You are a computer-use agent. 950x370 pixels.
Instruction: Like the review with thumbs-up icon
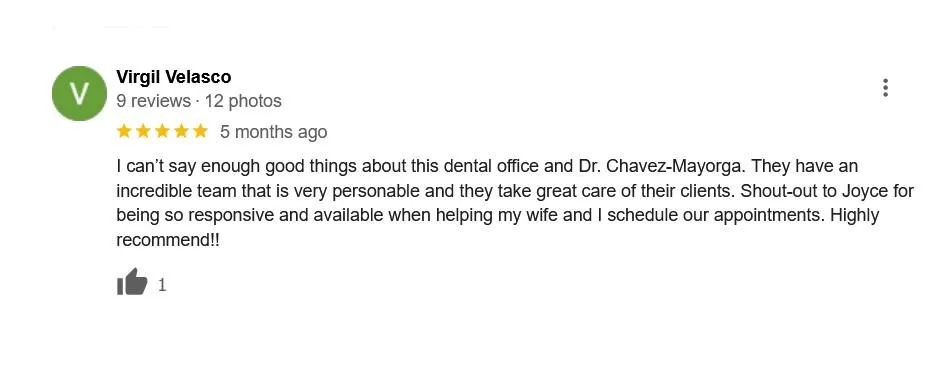[132, 282]
